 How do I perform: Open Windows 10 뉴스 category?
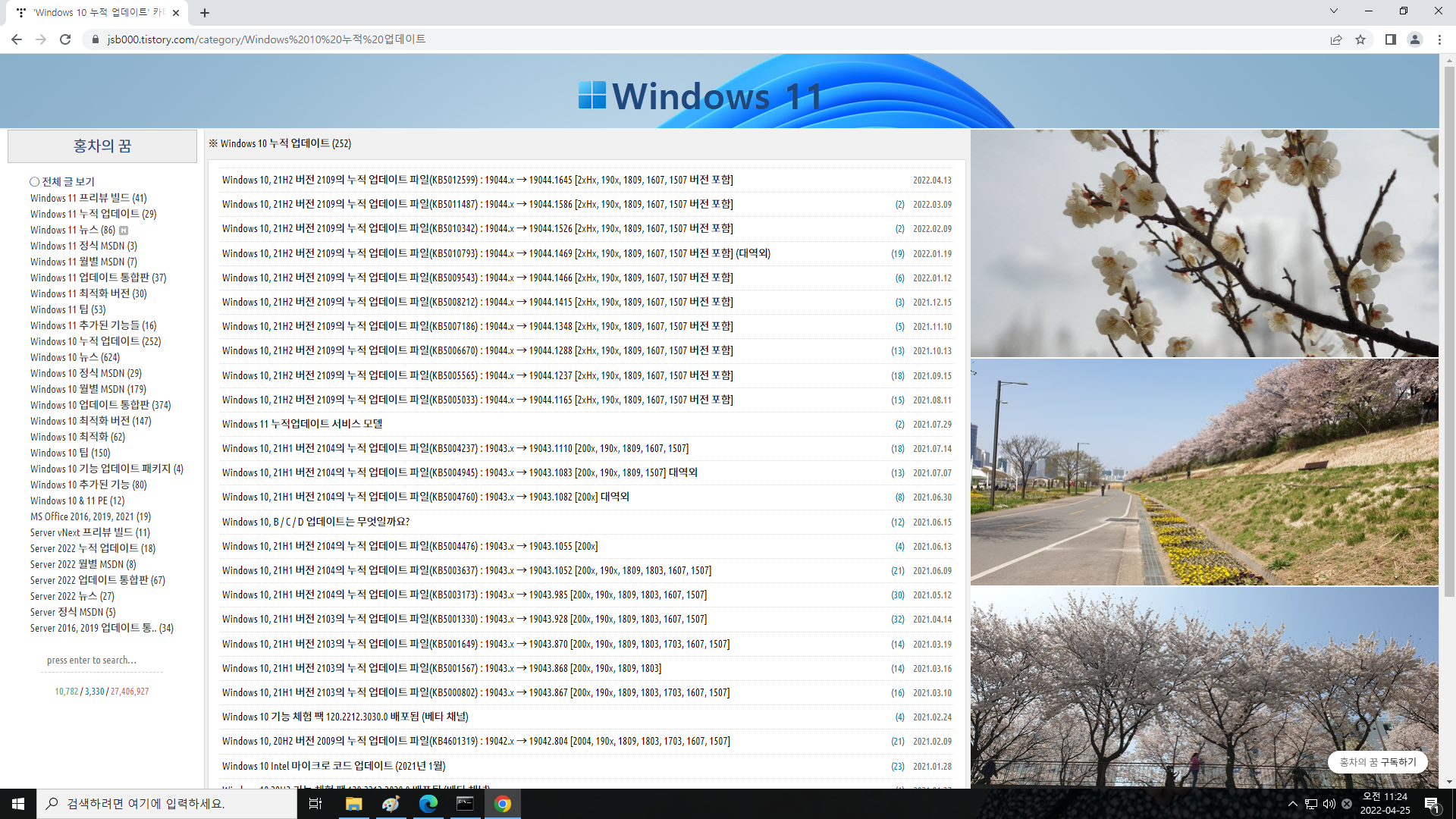[x=75, y=357]
